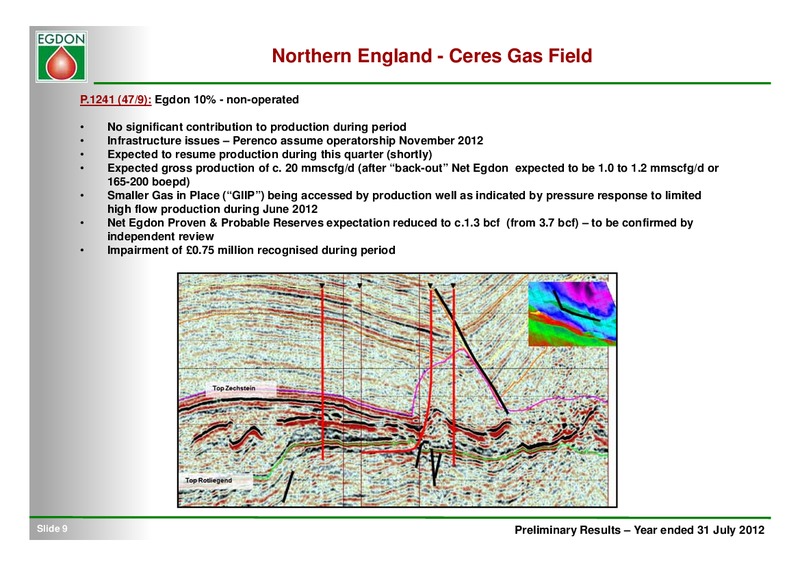Viewport: 800px width, 566px height.
Task: Click the Egdon logo
Action: pyautogui.click(x=61, y=56)
